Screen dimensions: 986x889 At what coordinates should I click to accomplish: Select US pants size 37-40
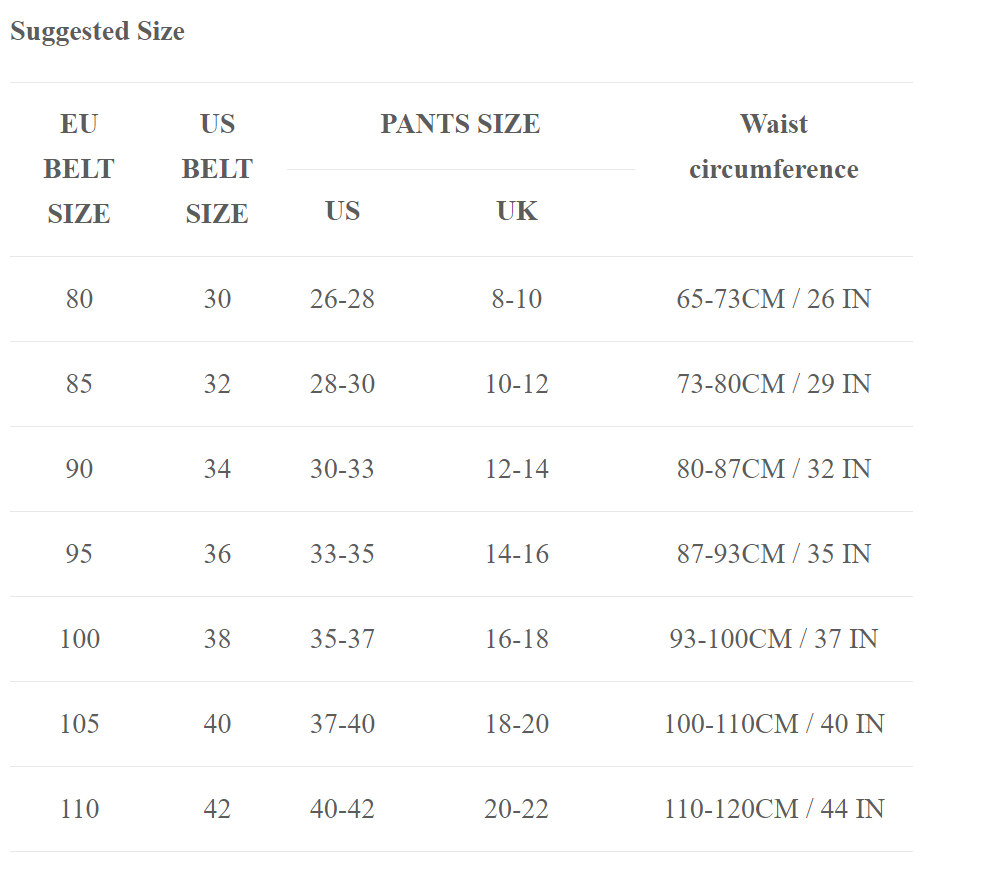(x=342, y=724)
